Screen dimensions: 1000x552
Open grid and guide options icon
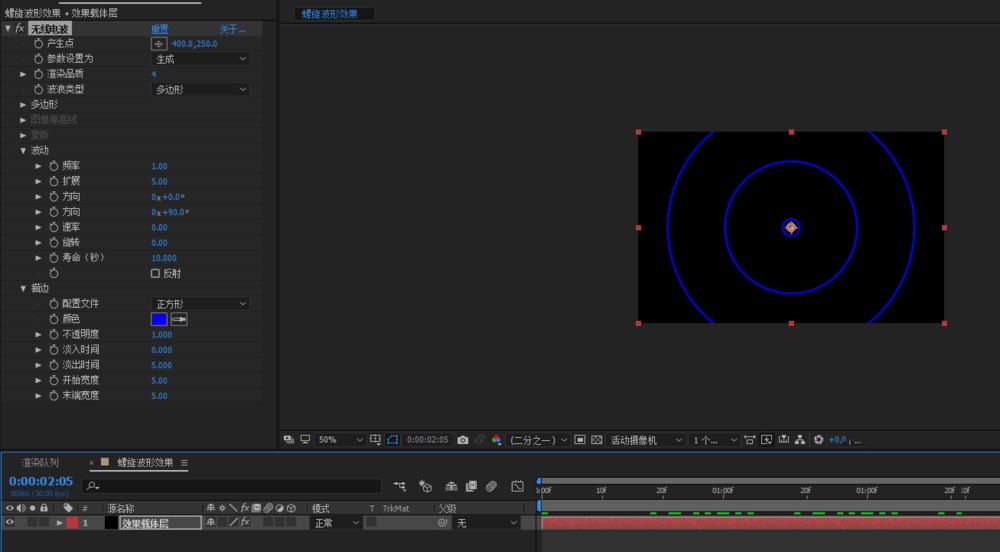[375, 439]
